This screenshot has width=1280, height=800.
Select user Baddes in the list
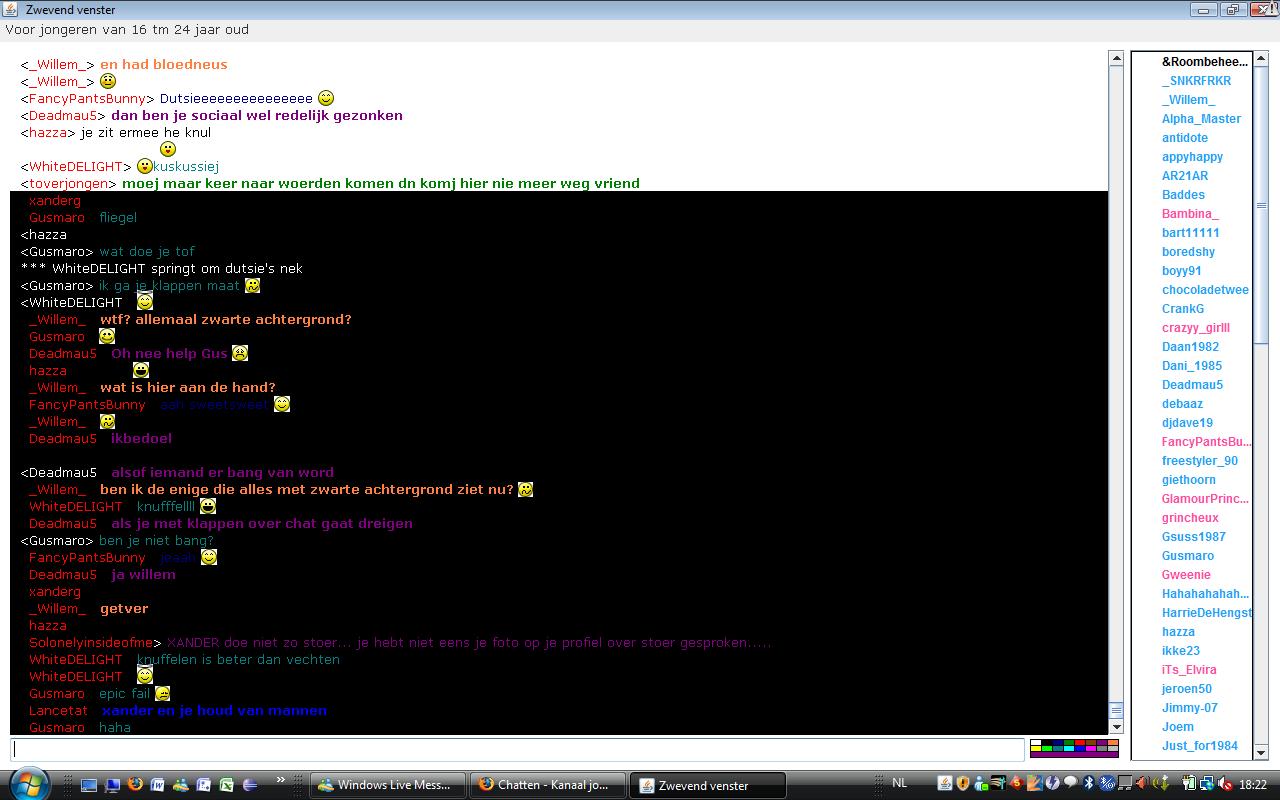point(1183,195)
